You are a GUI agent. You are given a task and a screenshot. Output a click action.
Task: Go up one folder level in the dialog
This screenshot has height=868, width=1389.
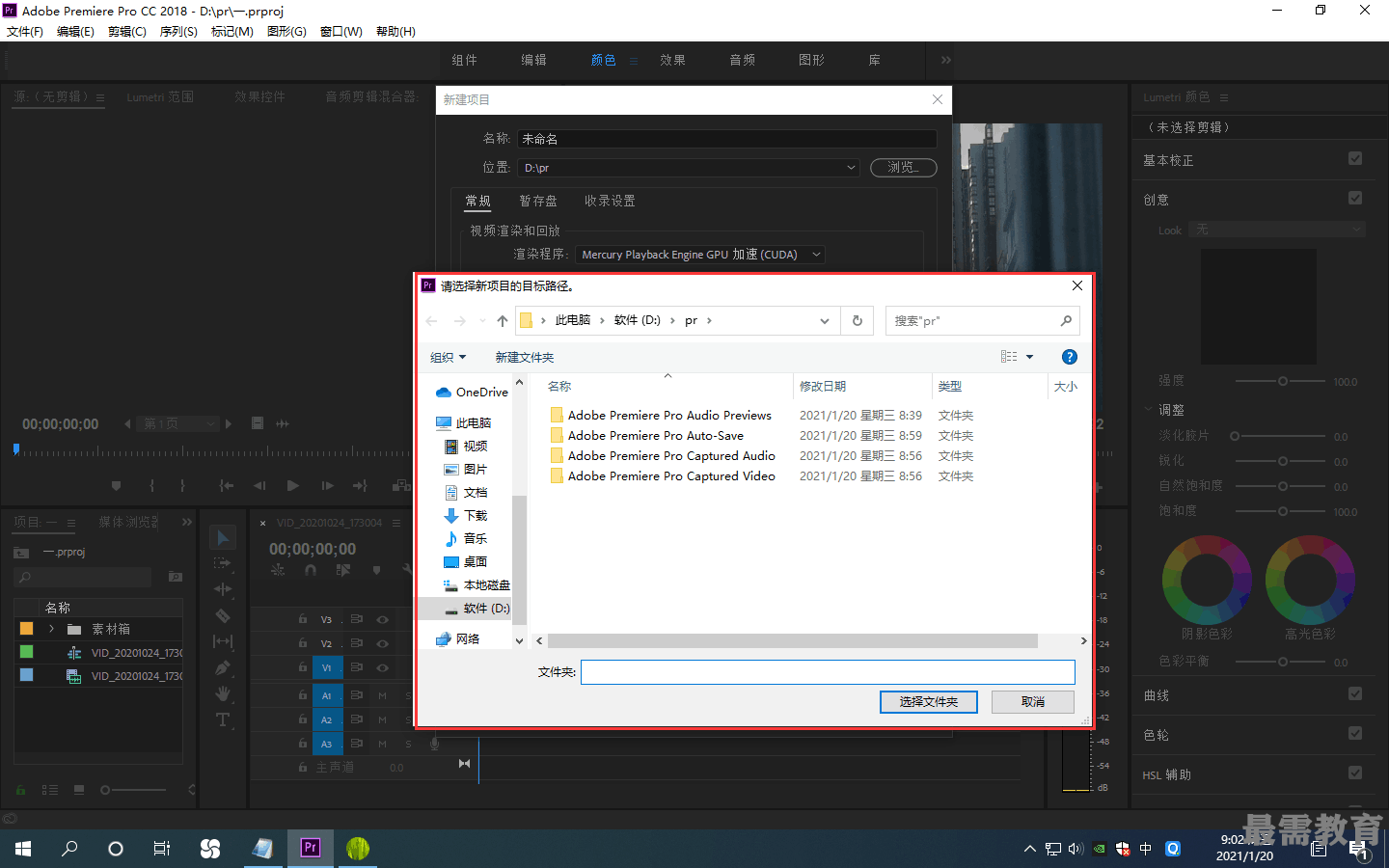tap(503, 321)
